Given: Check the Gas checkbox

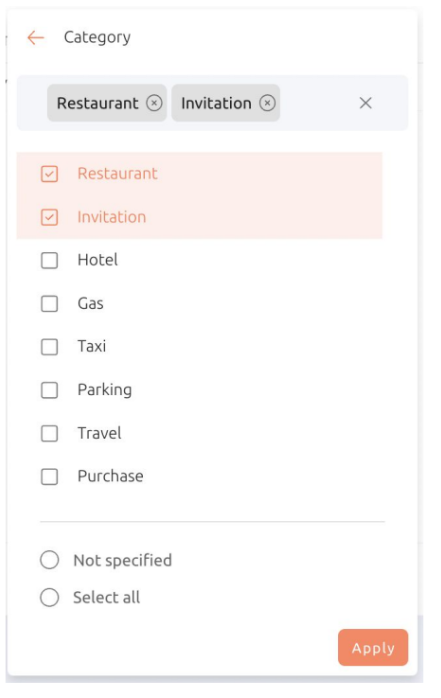Looking at the screenshot, I should point(49,304).
